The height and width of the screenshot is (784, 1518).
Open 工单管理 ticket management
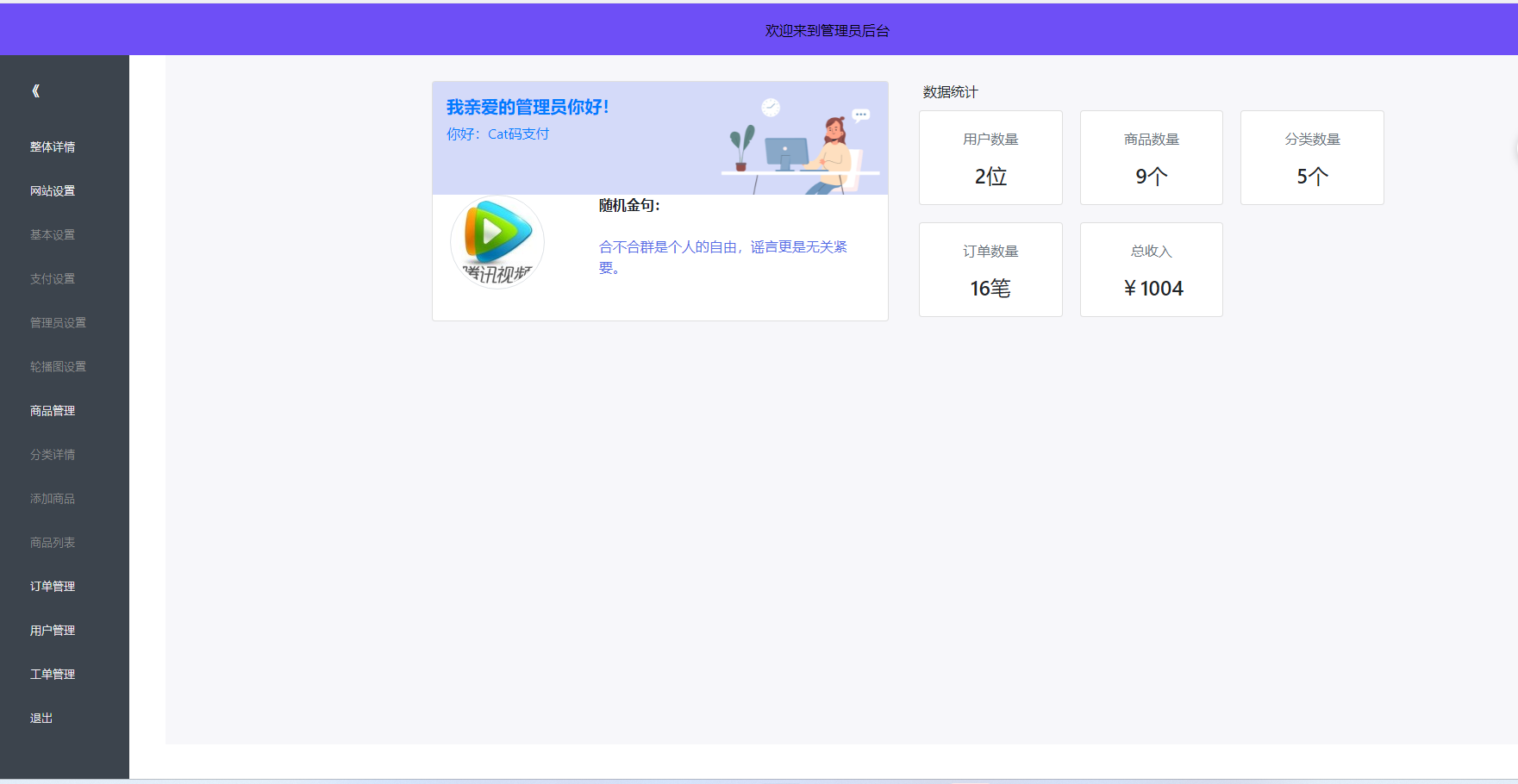(x=52, y=674)
